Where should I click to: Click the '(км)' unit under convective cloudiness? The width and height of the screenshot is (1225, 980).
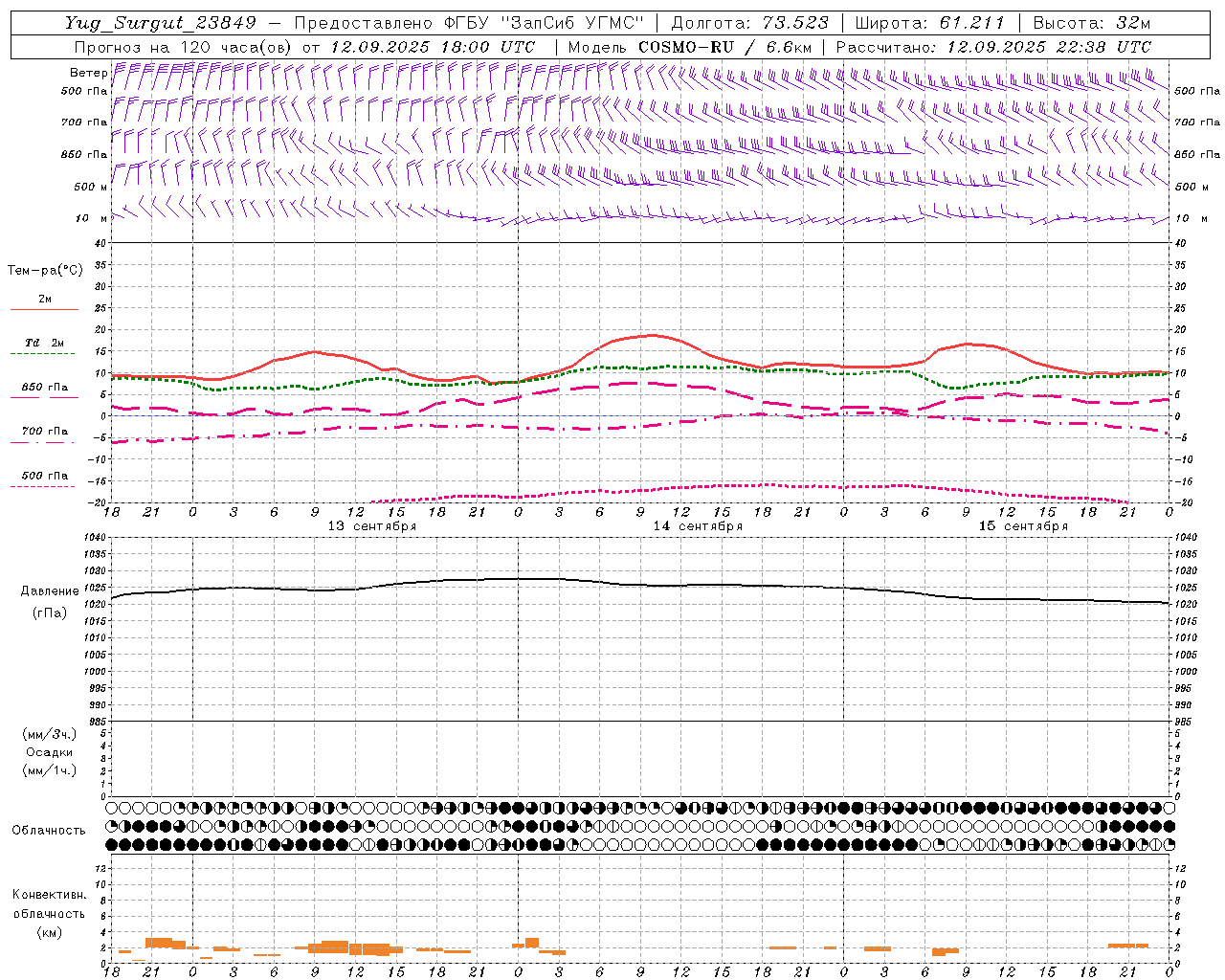pos(49,932)
